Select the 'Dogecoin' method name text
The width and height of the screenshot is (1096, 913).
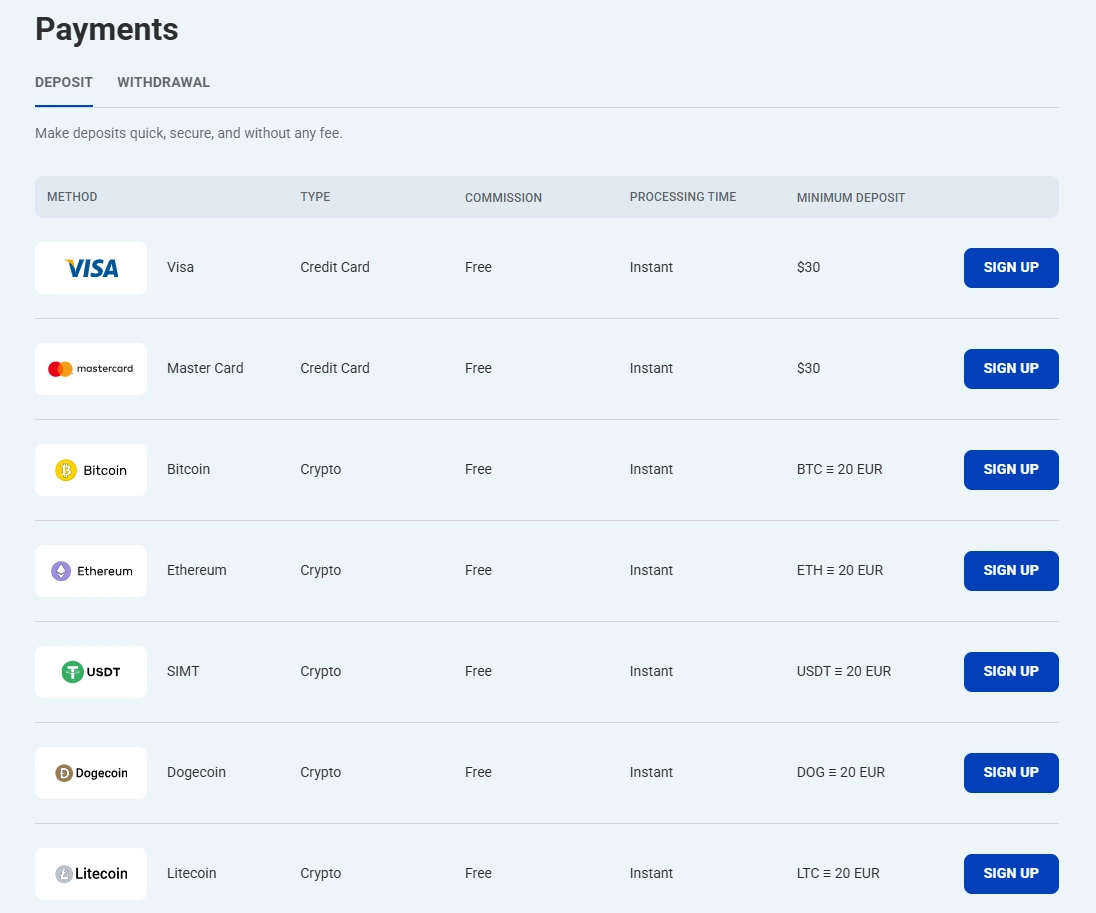tap(196, 772)
